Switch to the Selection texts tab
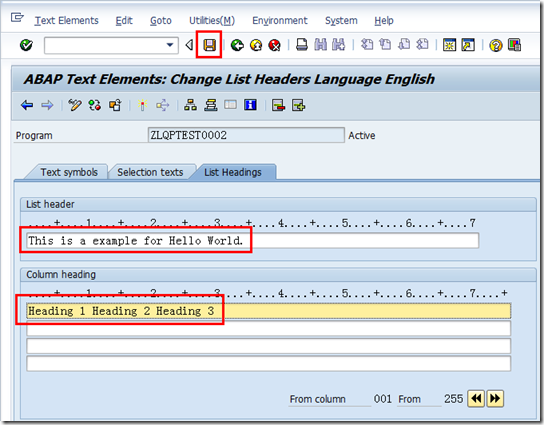 (x=150, y=172)
